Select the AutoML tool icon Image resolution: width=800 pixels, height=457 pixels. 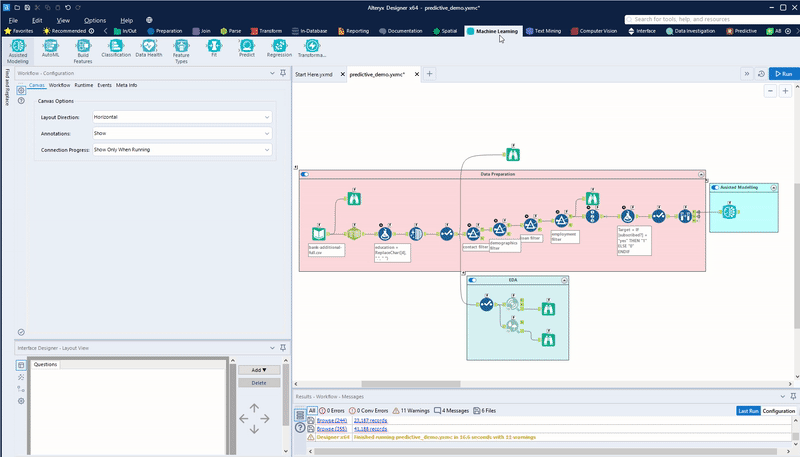pos(51,46)
